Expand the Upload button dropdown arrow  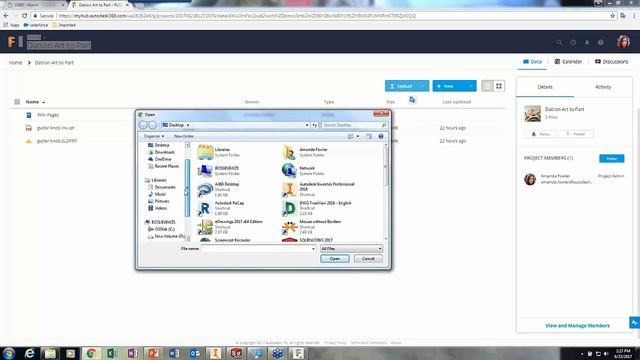(423, 86)
